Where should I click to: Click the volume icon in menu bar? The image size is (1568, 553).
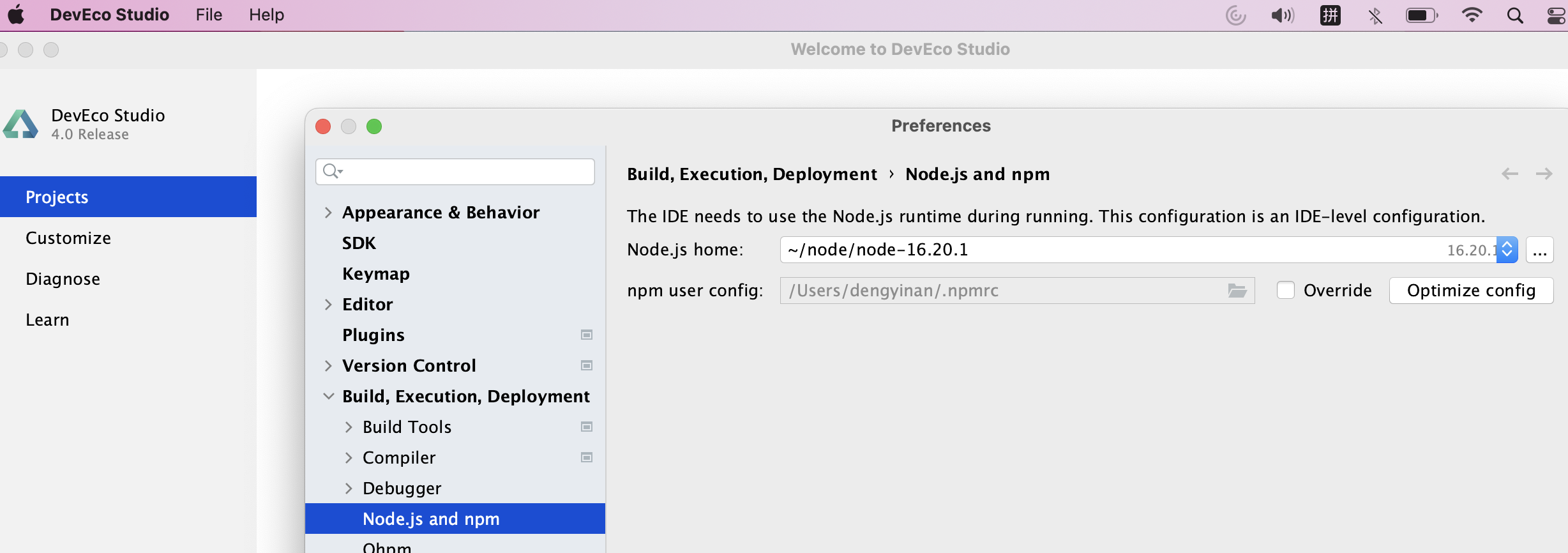coord(1282,15)
